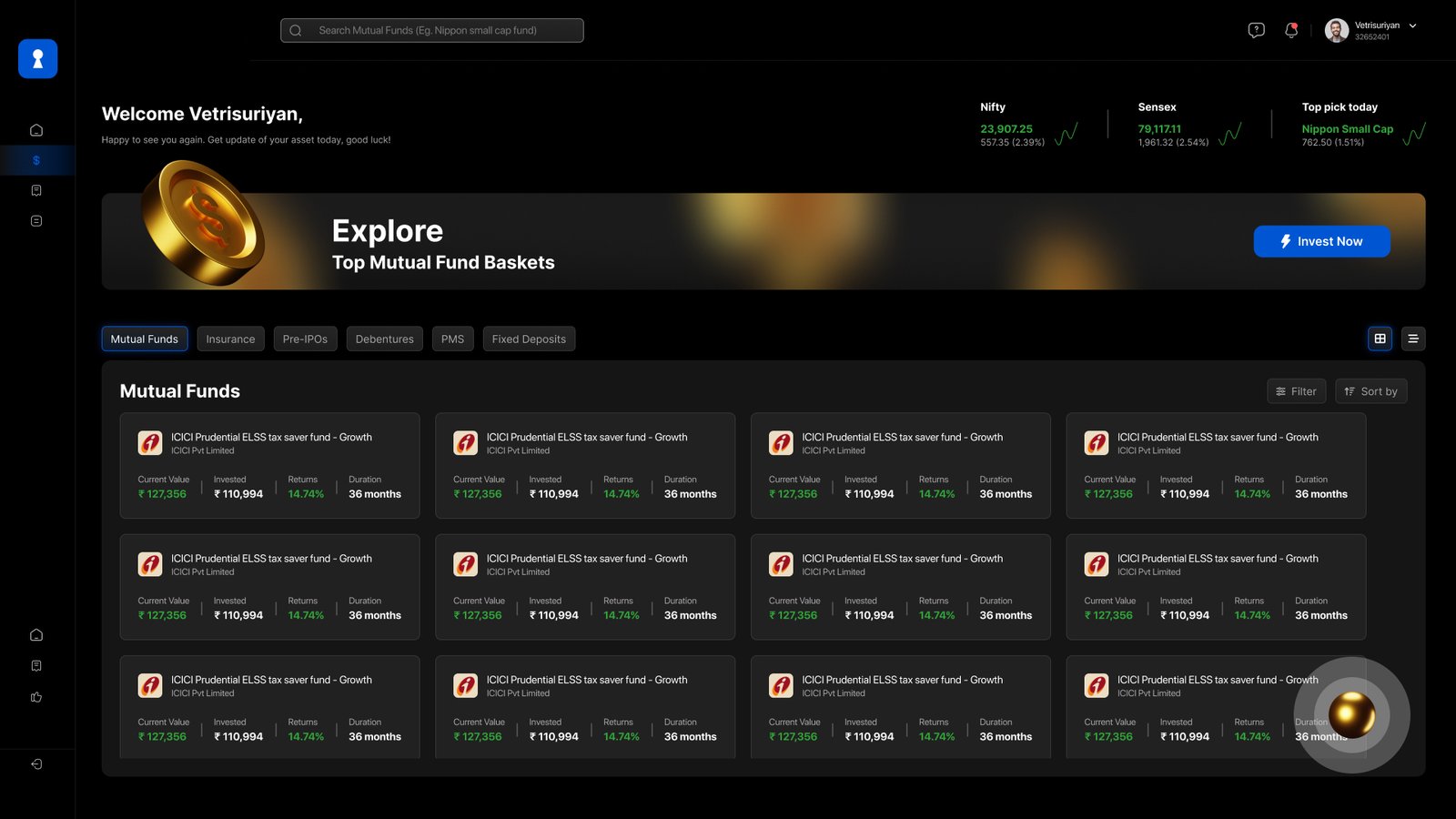Click the Explore banner heading
This screenshot has width=1456, height=819.
[388, 231]
